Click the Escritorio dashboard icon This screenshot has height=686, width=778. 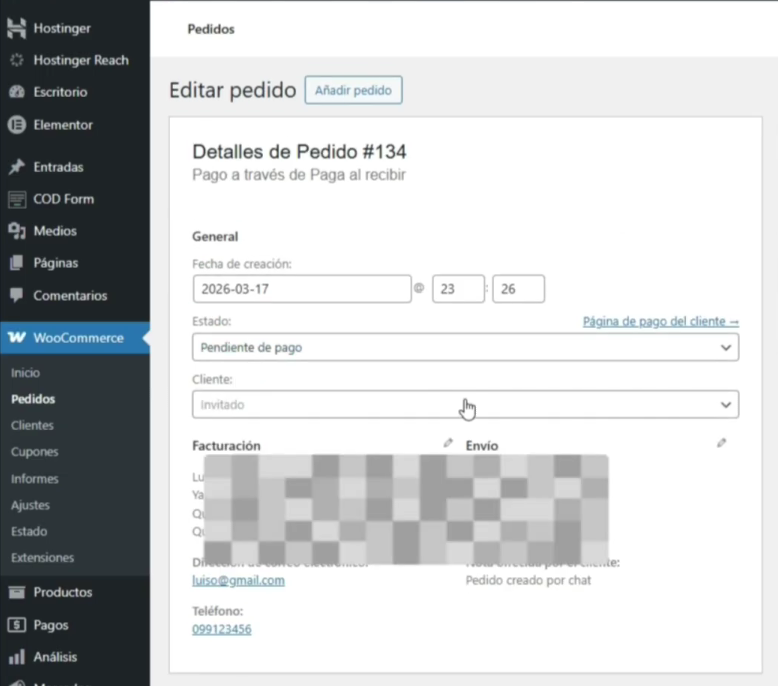pyautogui.click(x=16, y=92)
